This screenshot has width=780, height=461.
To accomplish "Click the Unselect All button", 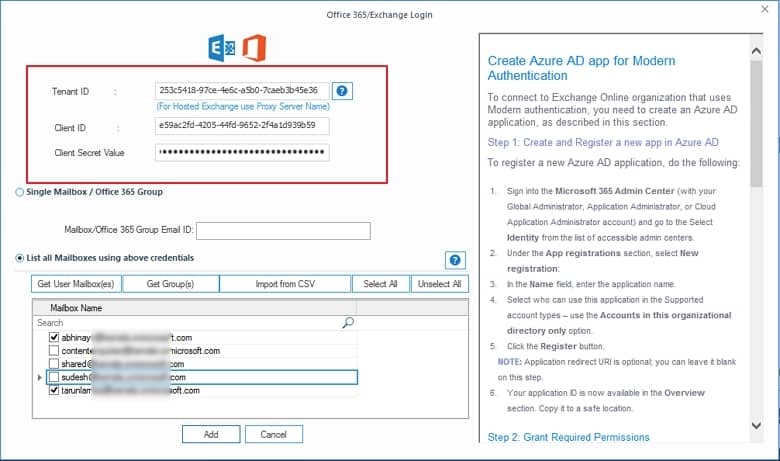I will [x=440, y=284].
